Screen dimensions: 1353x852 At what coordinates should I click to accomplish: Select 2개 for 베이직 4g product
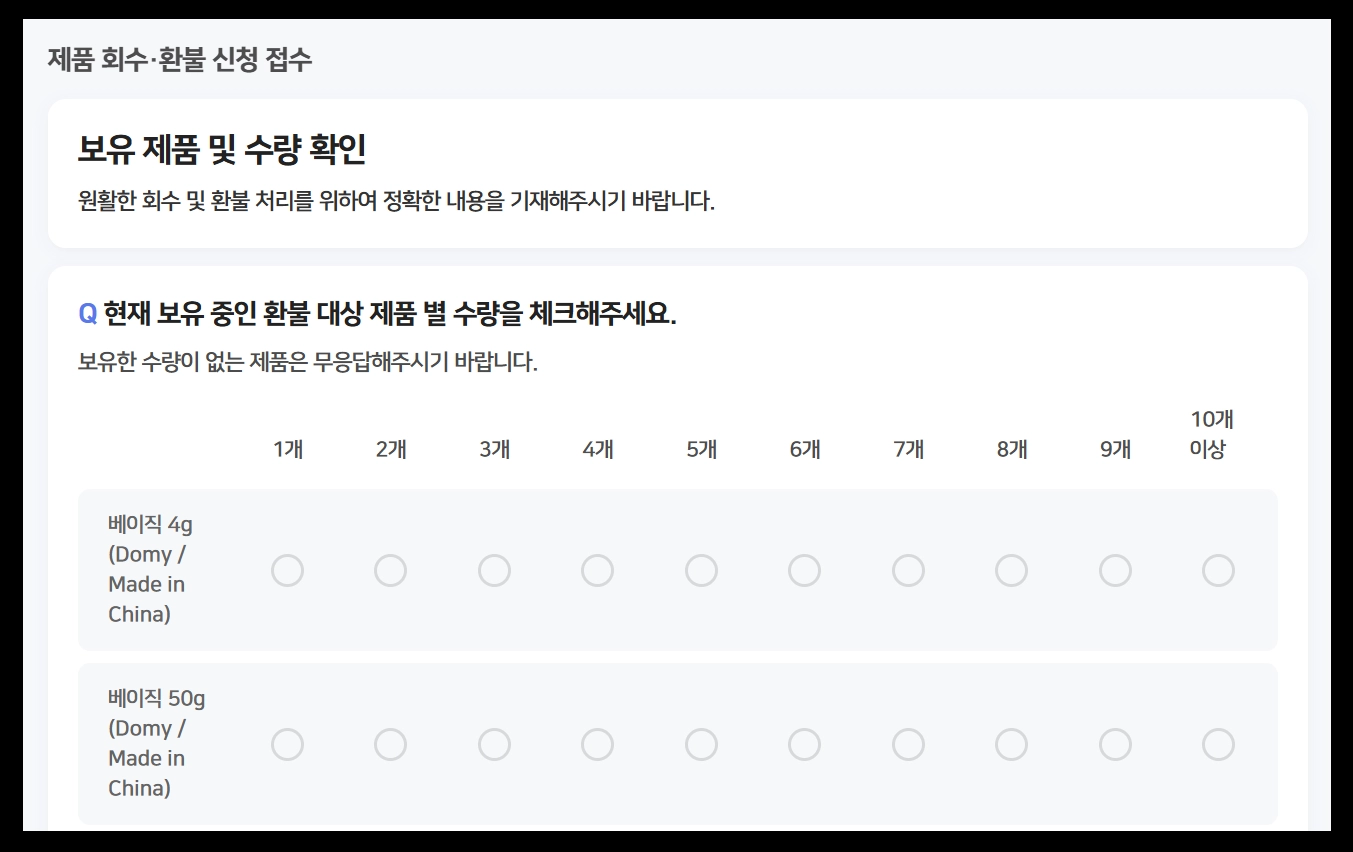coord(391,570)
